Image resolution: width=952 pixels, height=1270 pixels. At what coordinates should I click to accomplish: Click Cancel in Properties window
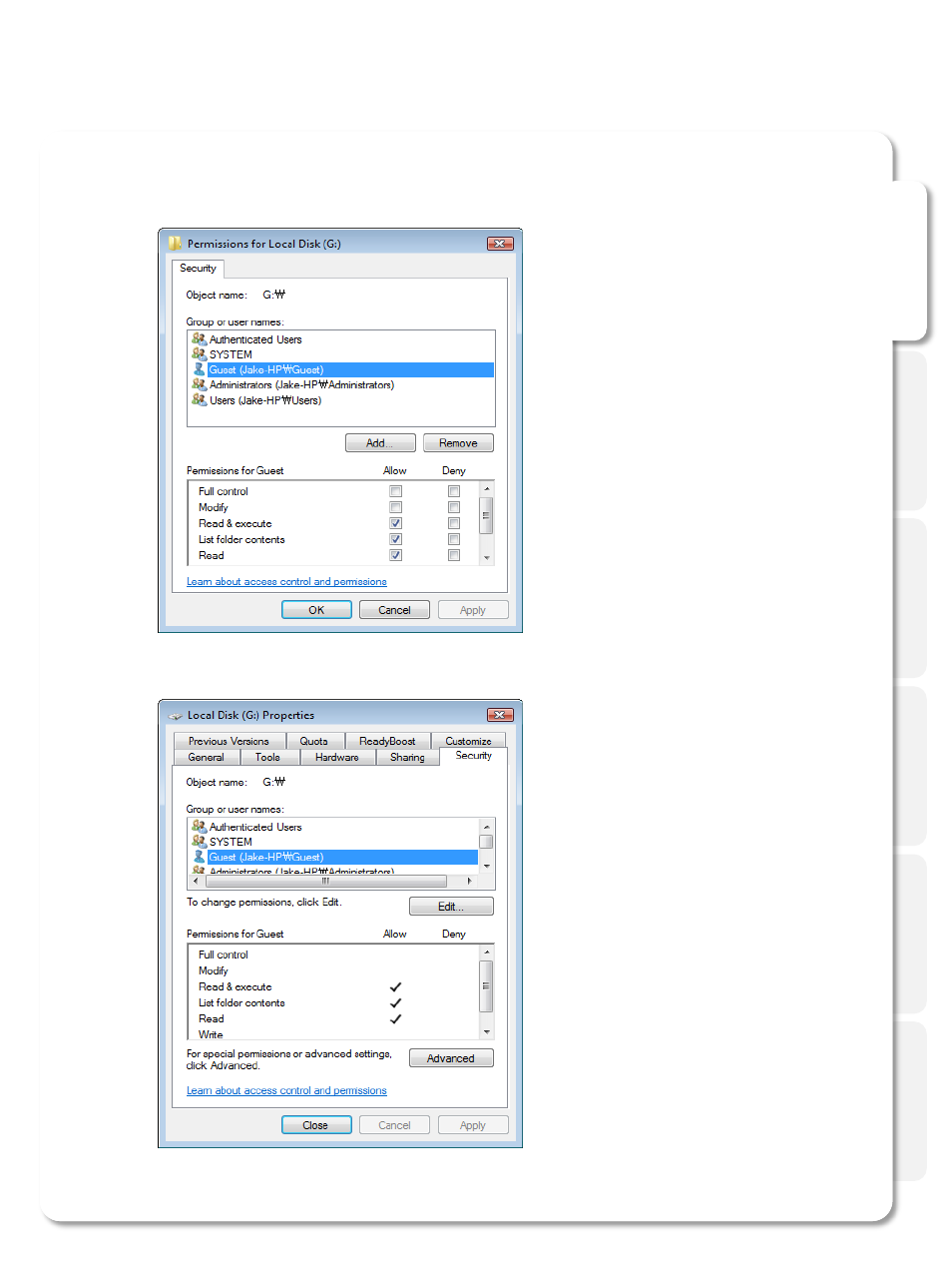tap(394, 1125)
